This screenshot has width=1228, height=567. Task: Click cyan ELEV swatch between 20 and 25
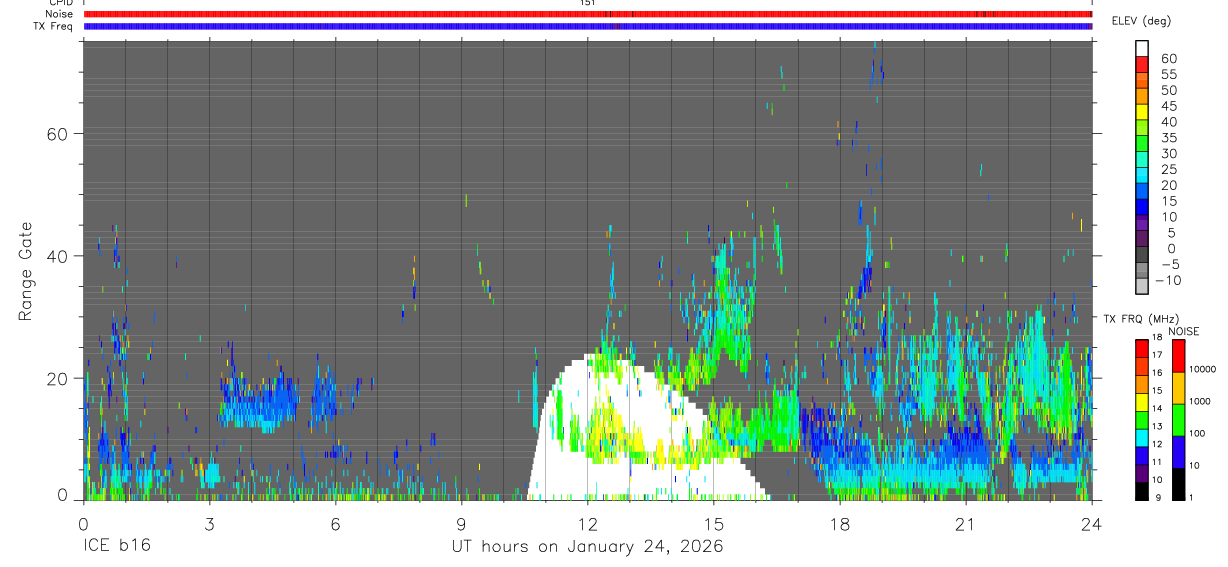pos(1142,177)
